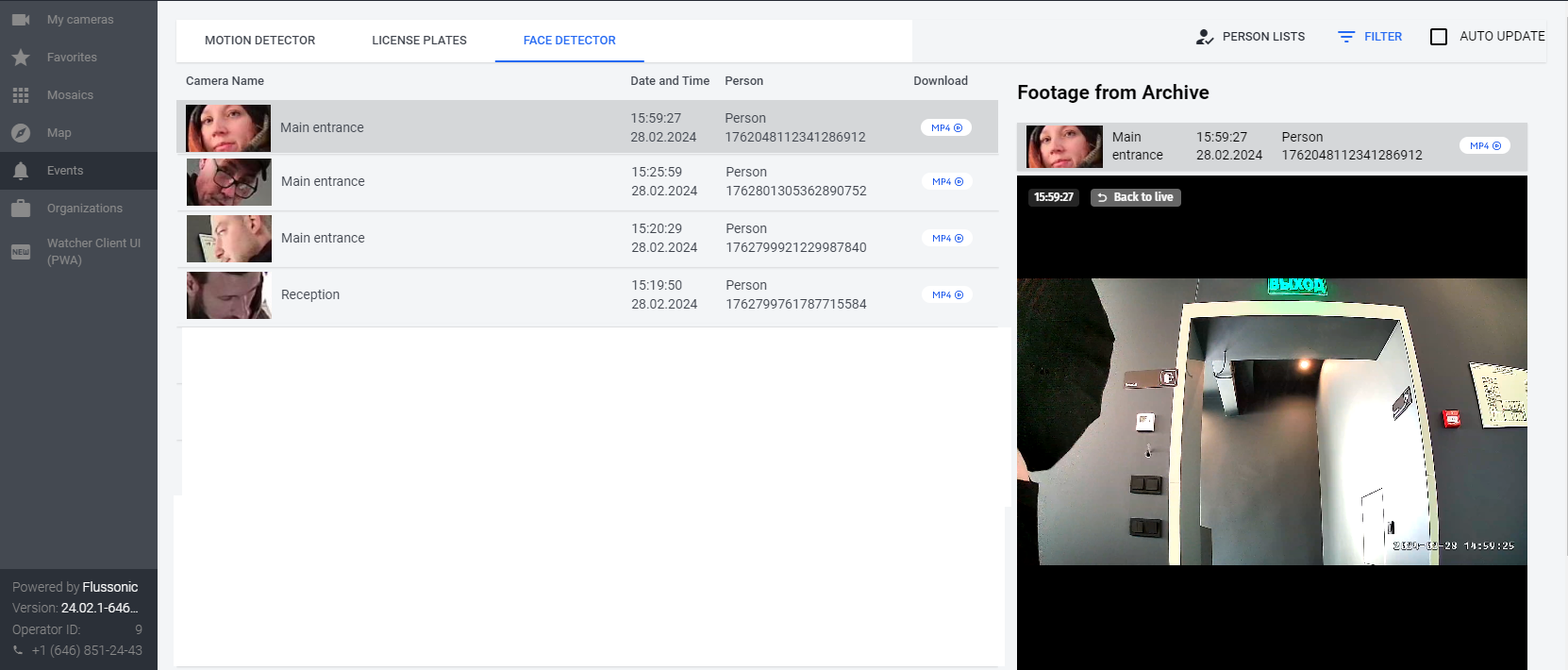Open My cameras from the sidebar
Image resolution: width=1568 pixels, height=670 pixels.
[79, 20]
